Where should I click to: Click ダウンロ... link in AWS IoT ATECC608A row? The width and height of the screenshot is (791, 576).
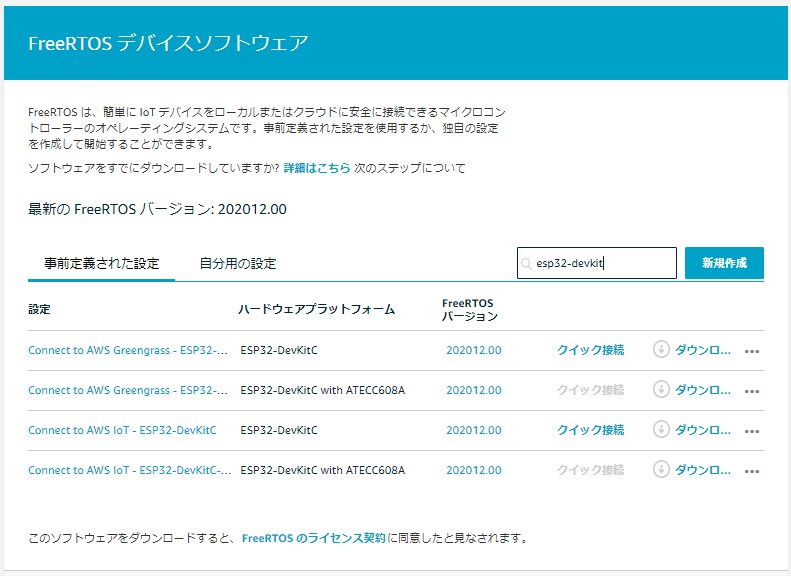(x=703, y=470)
